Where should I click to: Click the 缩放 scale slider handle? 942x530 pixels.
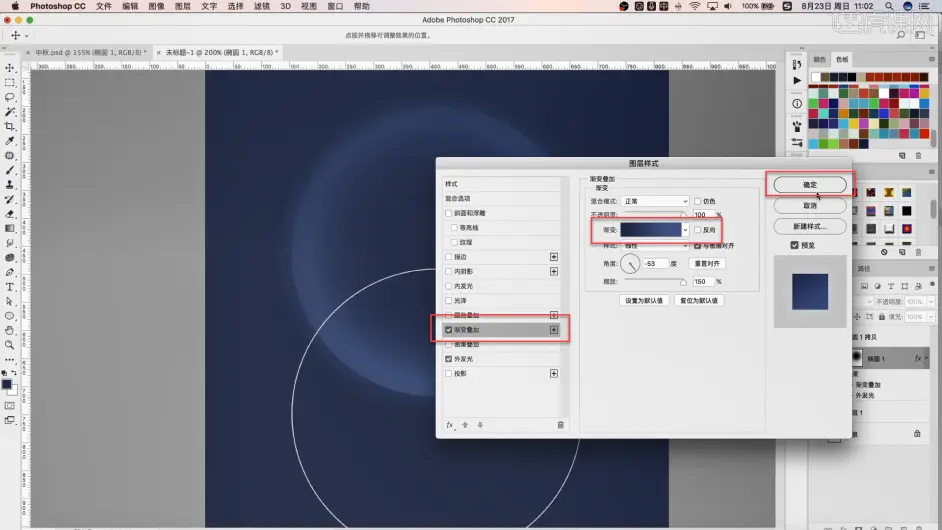[x=683, y=282]
